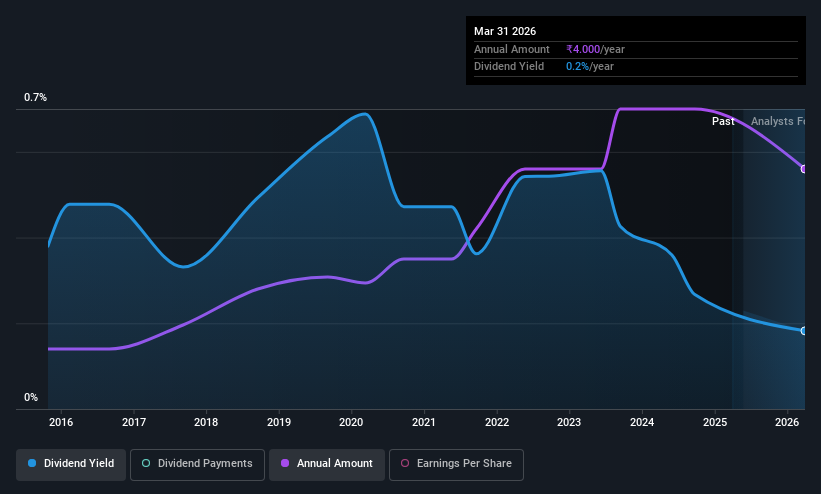Toggle the Dividend Yield legend button
821x494 pixels.
(71, 465)
